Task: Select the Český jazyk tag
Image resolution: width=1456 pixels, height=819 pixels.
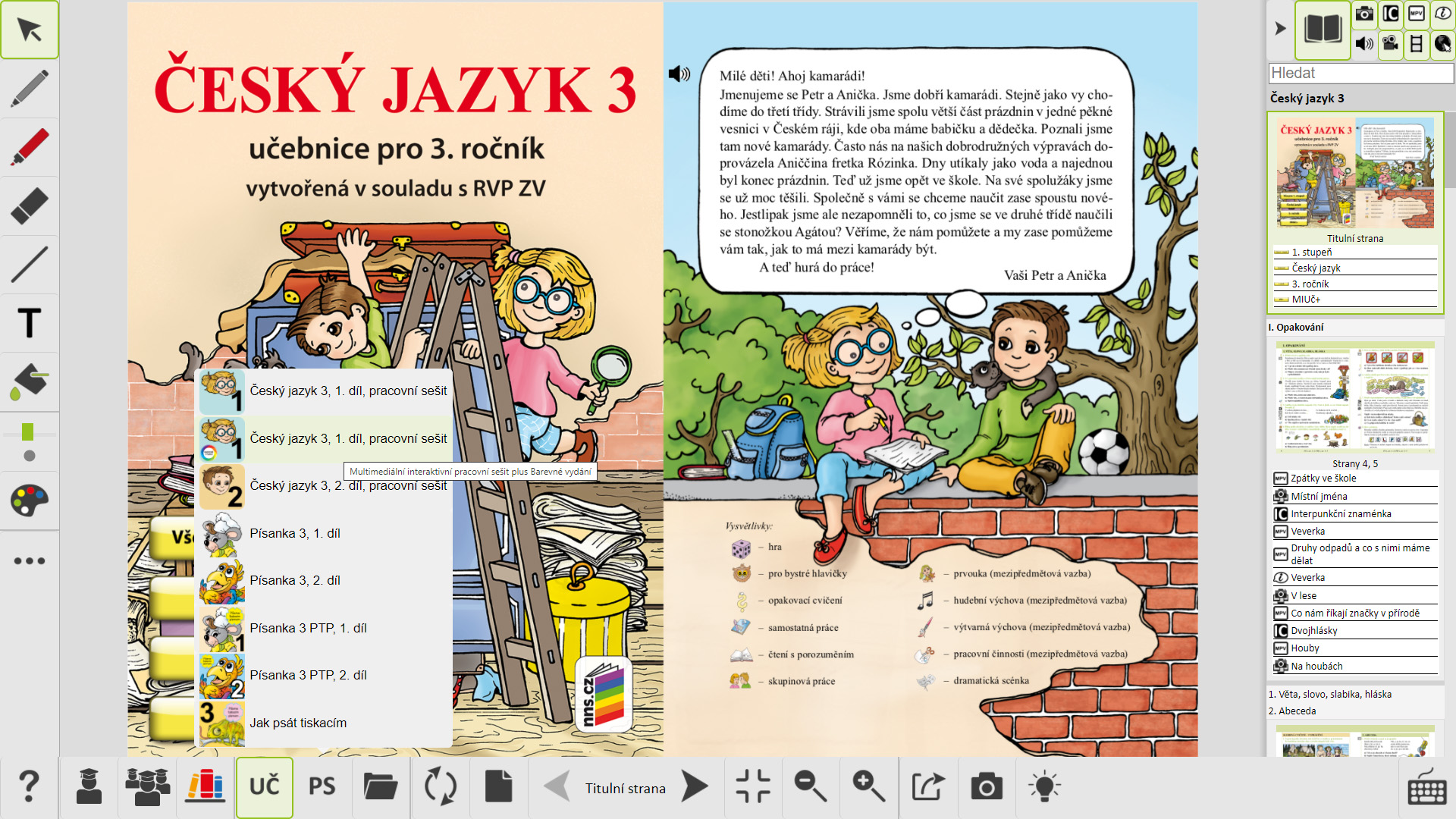Action: (x=1355, y=268)
